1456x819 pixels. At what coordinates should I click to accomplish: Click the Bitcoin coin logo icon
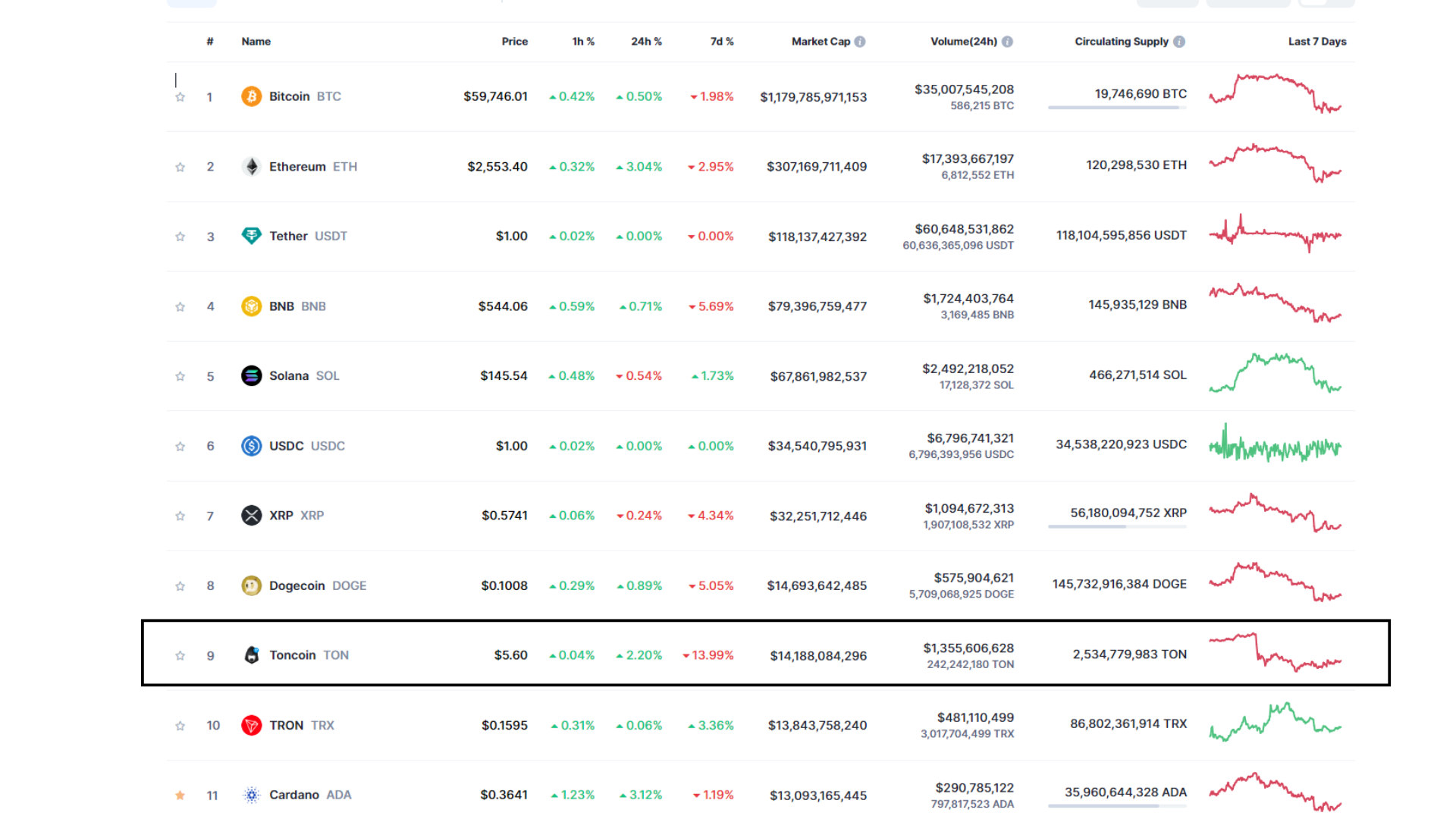tap(251, 96)
